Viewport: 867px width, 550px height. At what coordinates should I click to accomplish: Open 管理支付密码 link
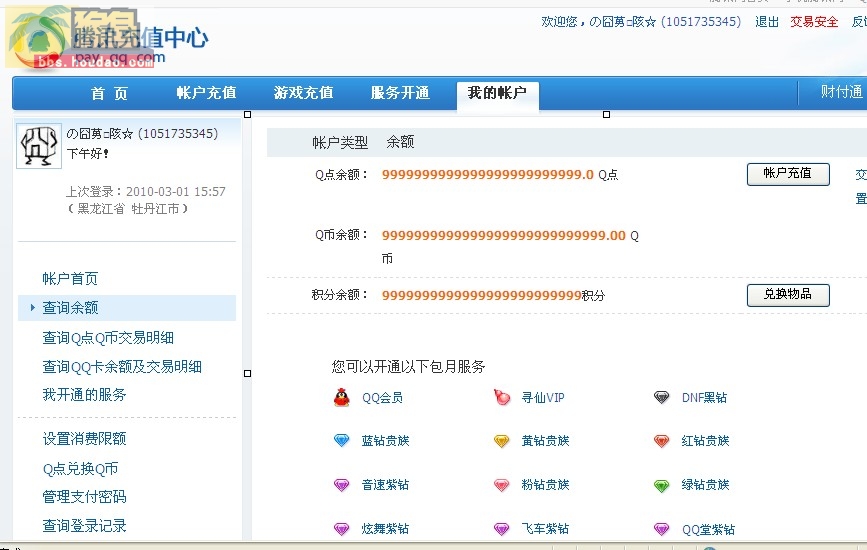click(x=84, y=497)
